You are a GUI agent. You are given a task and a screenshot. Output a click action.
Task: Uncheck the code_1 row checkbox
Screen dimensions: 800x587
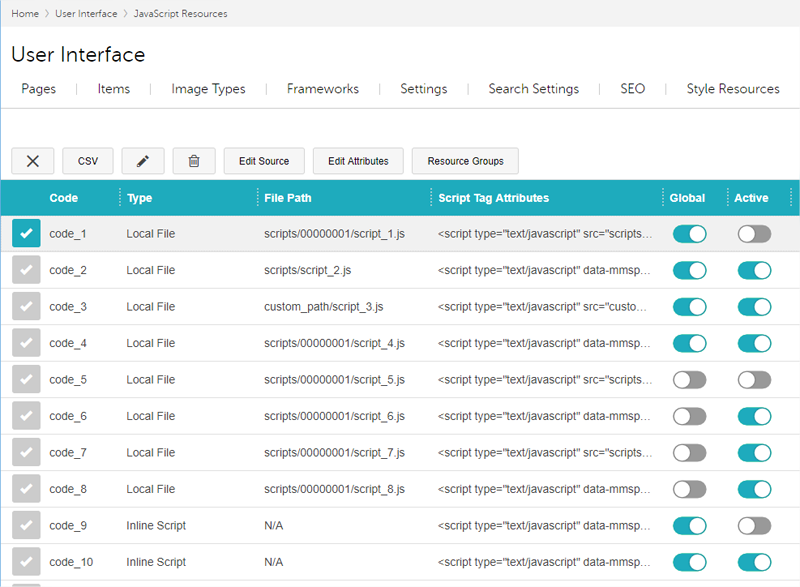(x=26, y=234)
